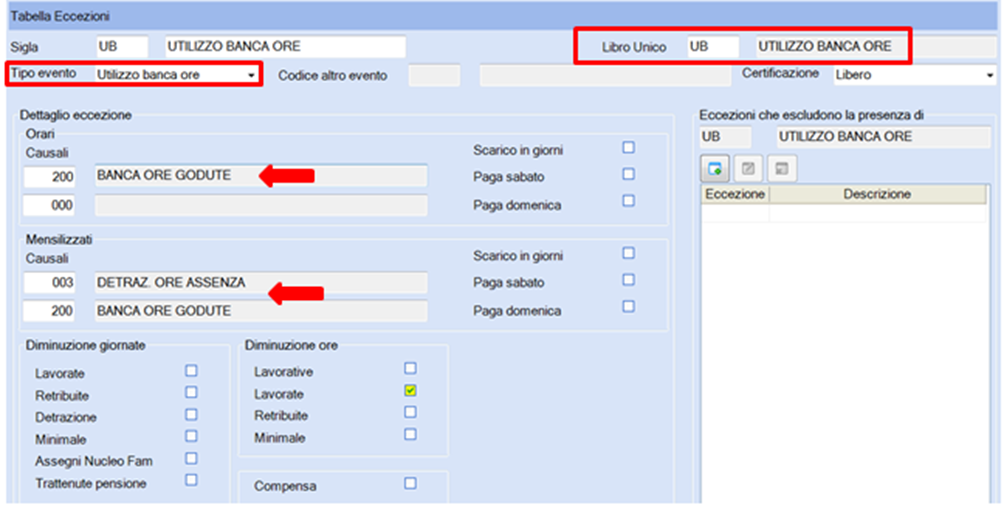Image resolution: width=1004 pixels, height=508 pixels.
Task: Check the Trattenute pensione checkbox
Action: [x=191, y=480]
